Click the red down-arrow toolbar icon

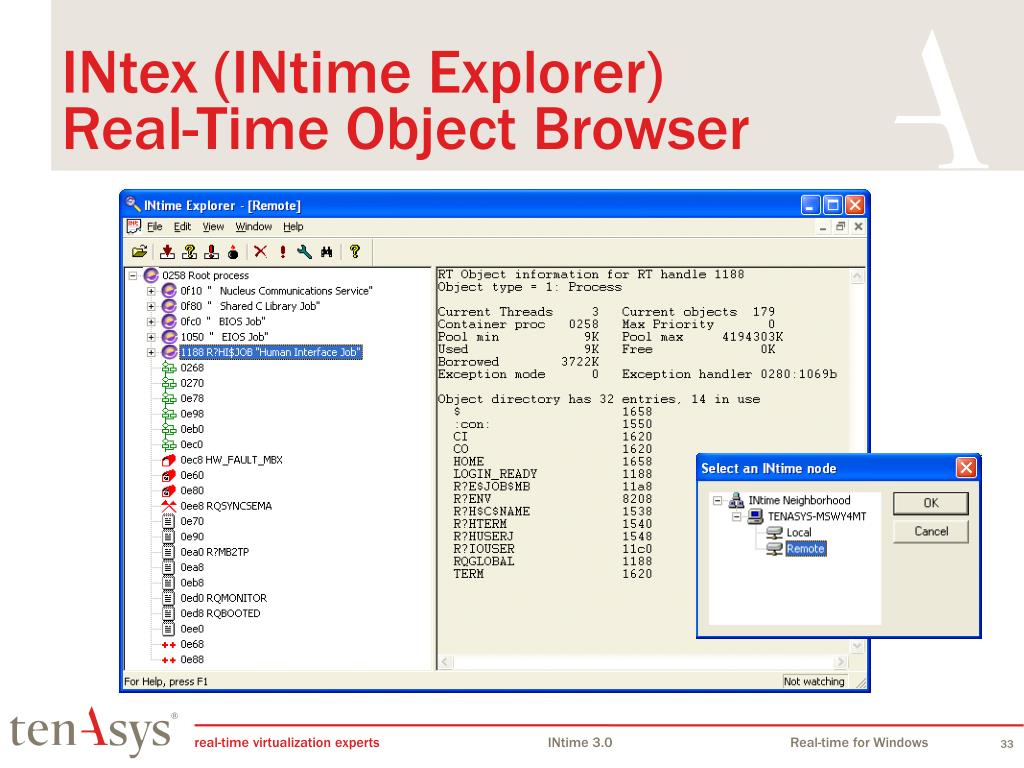click(x=168, y=252)
